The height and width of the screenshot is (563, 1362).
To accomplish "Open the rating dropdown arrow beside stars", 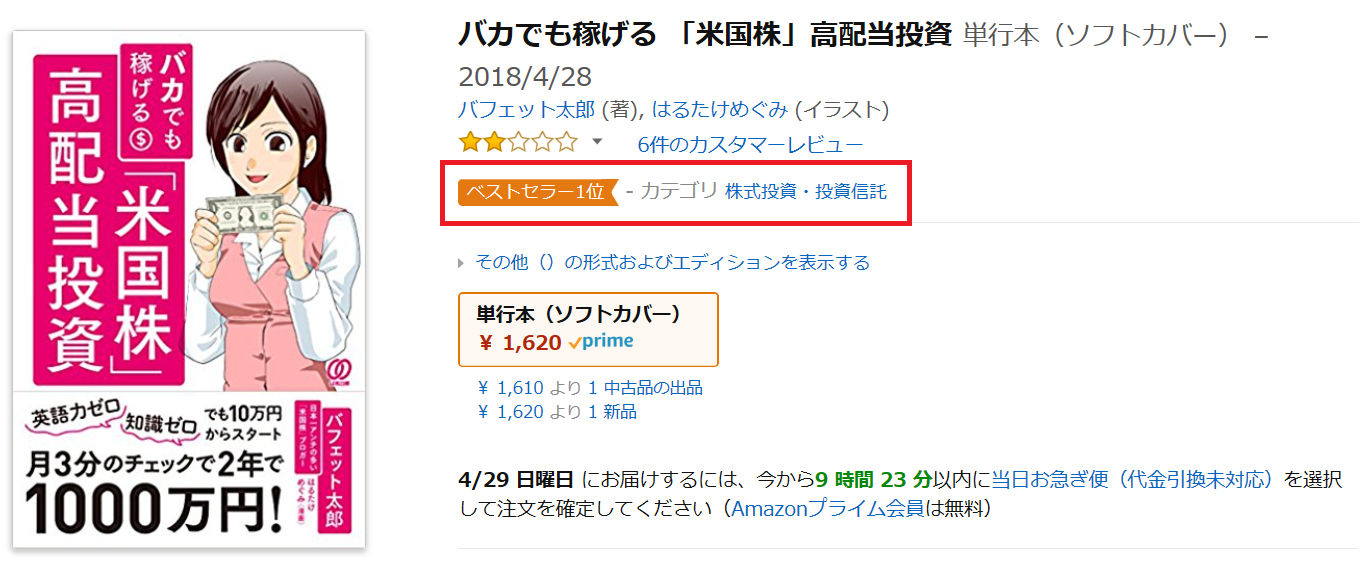I will 598,142.
